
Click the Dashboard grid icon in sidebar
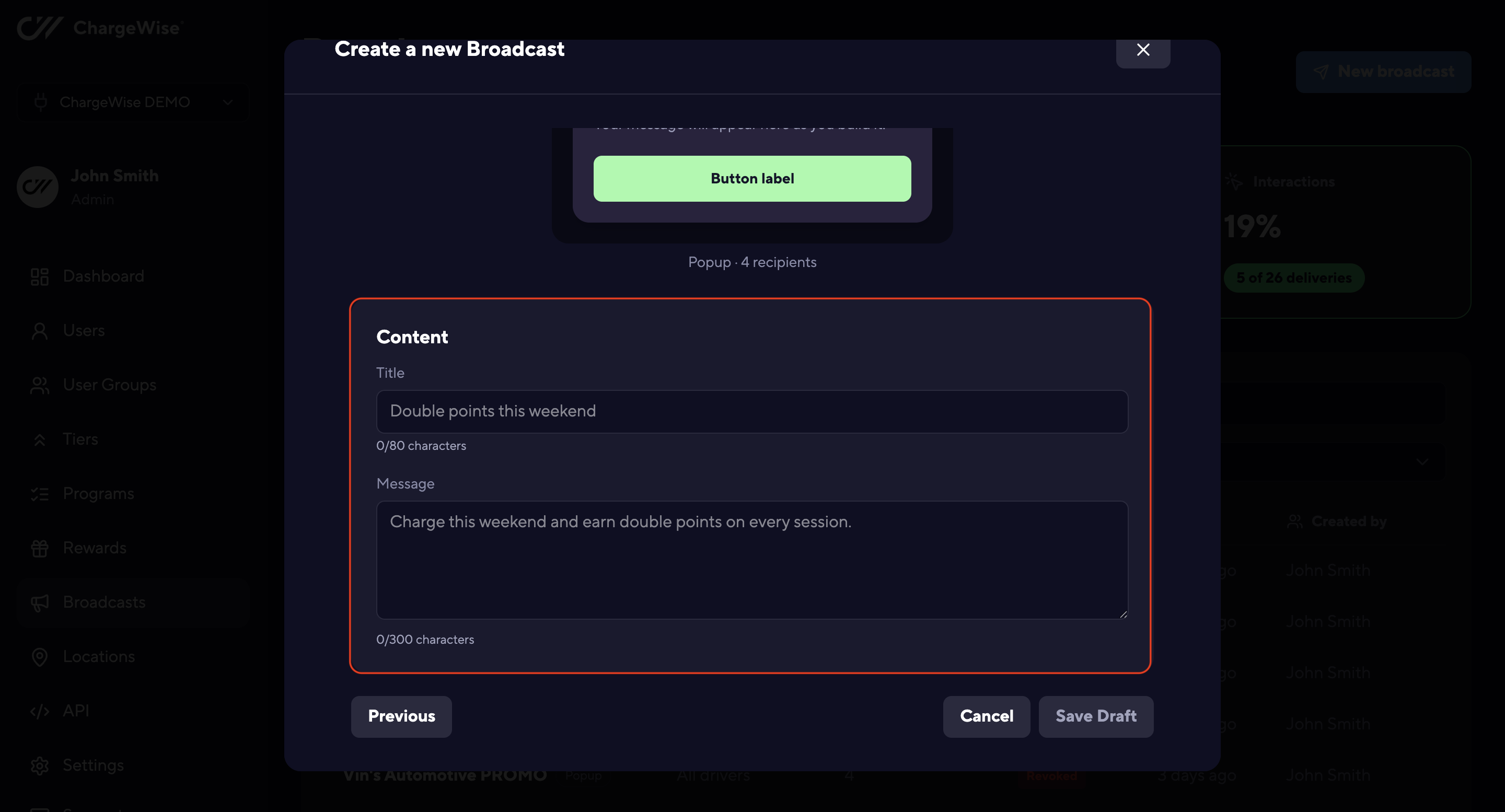pyautogui.click(x=39, y=277)
